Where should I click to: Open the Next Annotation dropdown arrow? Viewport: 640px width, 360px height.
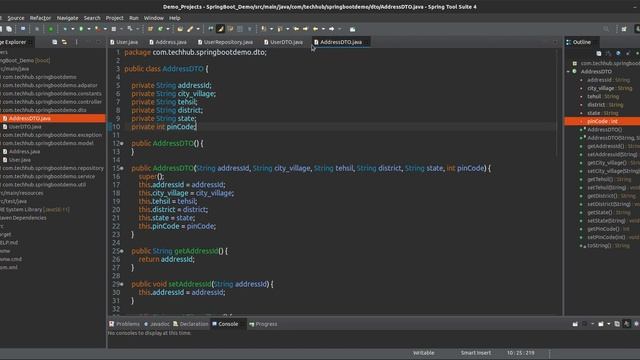pyautogui.click(x=271, y=29)
